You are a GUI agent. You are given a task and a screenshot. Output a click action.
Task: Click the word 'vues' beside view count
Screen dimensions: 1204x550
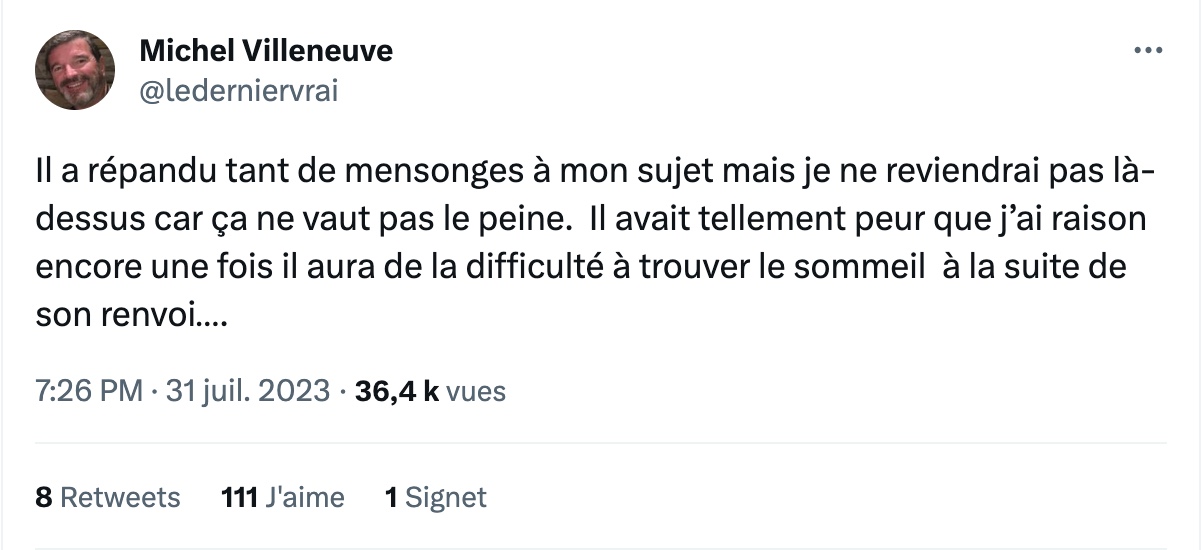(476, 391)
